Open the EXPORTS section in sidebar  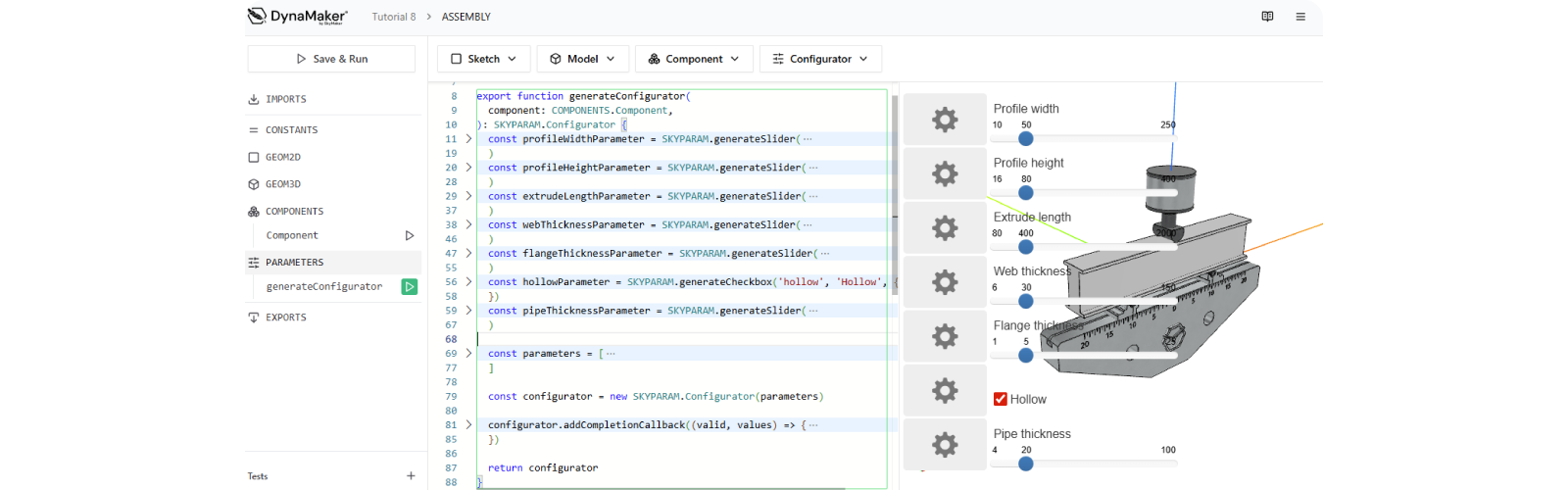click(286, 318)
